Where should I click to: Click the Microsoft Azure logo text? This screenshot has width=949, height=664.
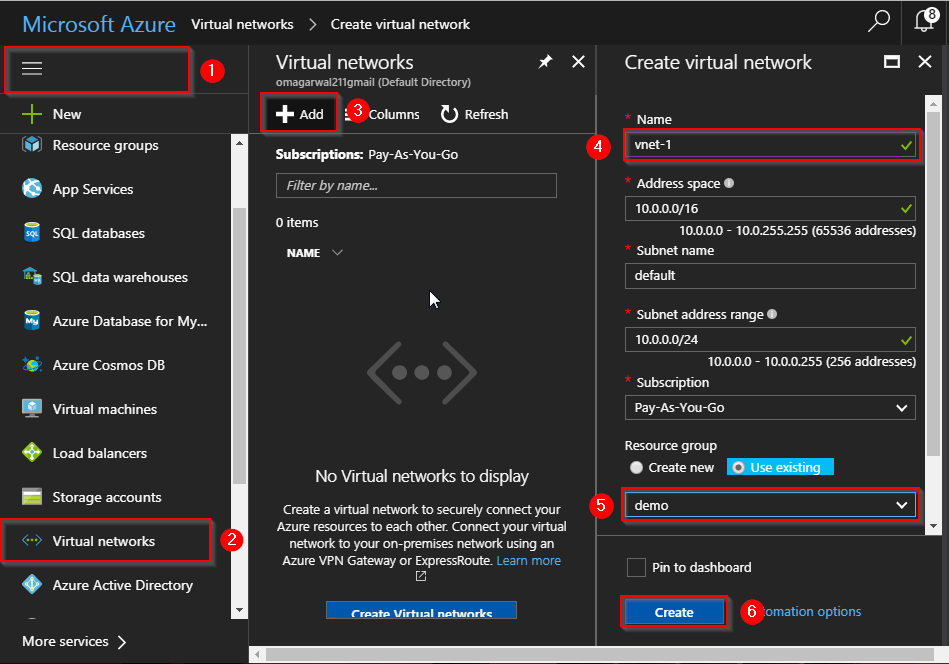pyautogui.click(x=99, y=24)
